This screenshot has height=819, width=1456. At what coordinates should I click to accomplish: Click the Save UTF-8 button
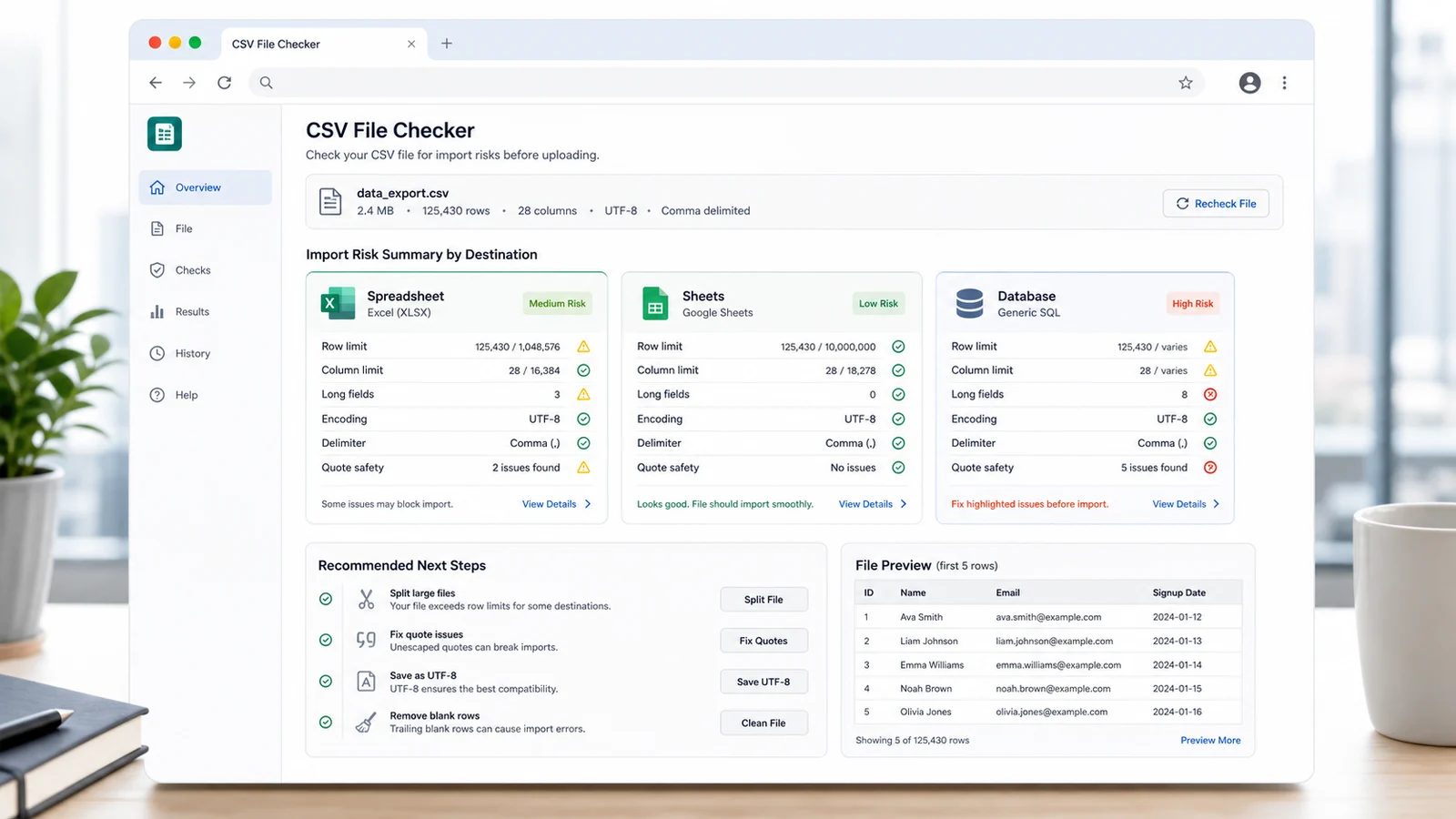pos(763,682)
